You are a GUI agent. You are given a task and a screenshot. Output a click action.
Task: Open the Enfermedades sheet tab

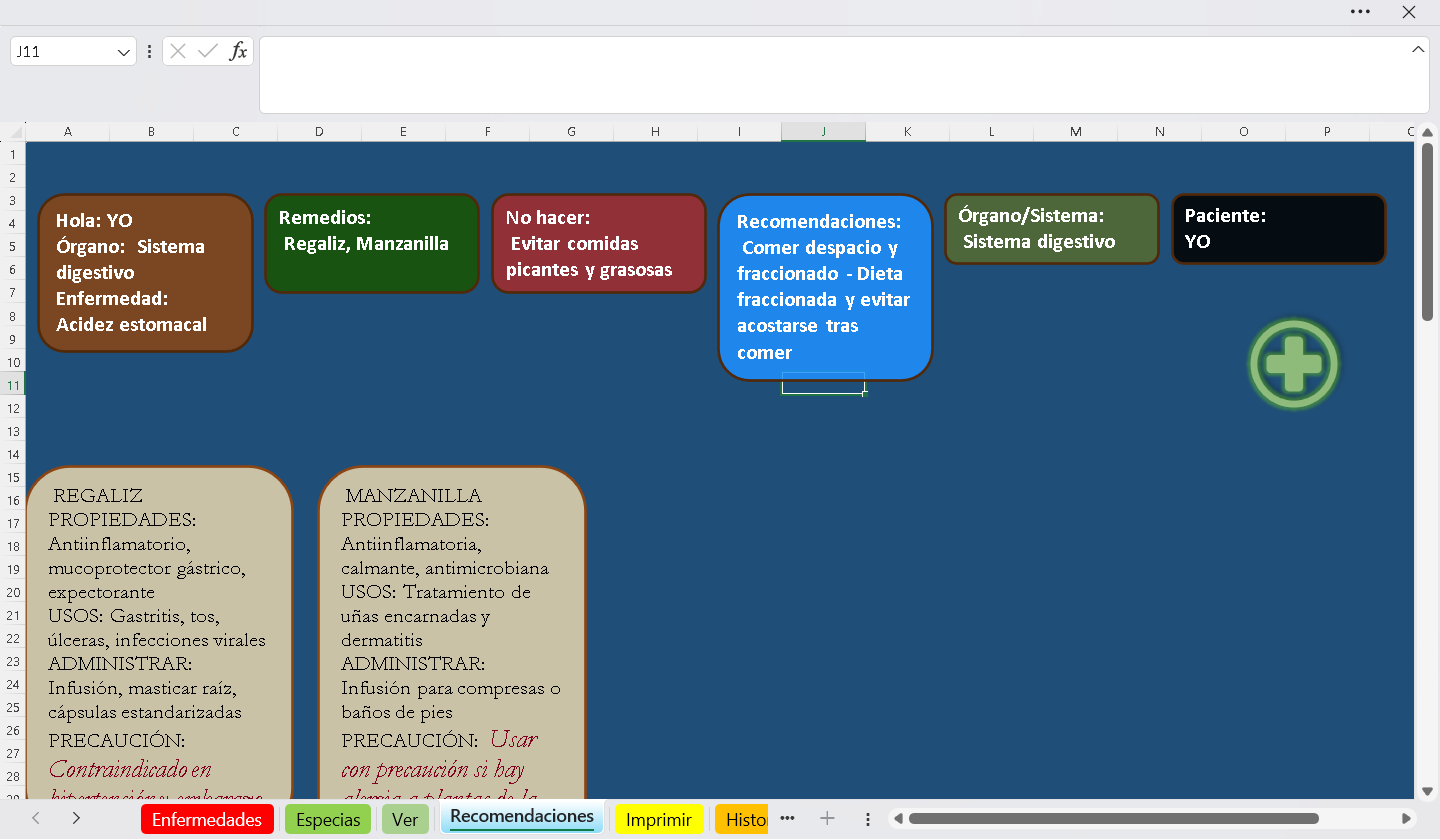(207, 820)
